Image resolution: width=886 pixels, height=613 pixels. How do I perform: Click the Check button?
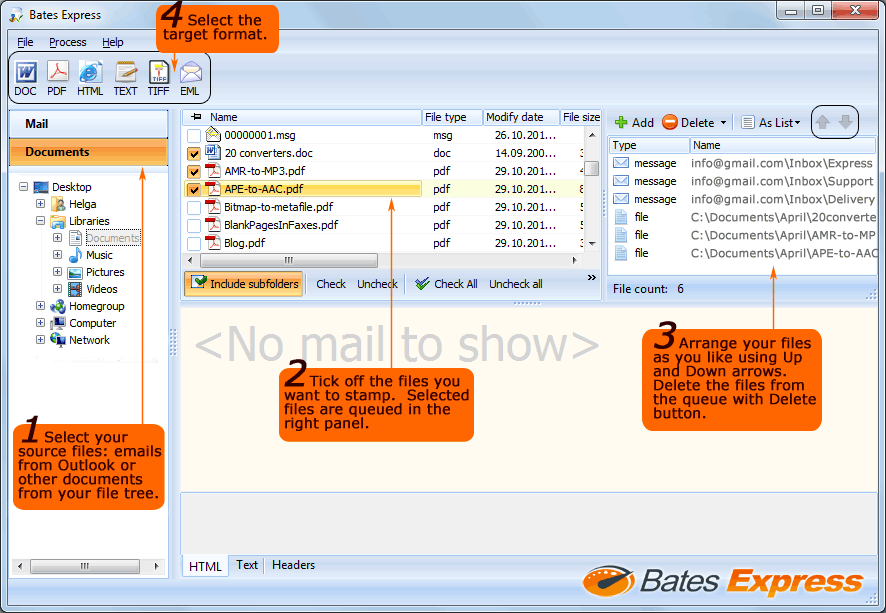[x=331, y=284]
